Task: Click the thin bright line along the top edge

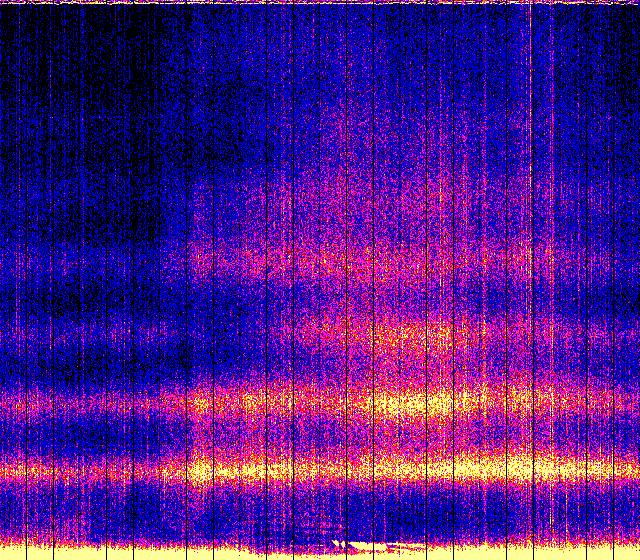Action: point(320,3)
